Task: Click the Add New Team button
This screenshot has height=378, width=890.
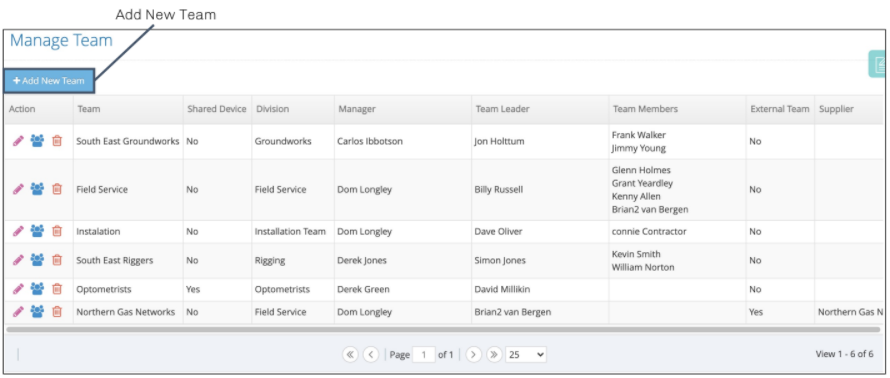Action: click(x=49, y=81)
